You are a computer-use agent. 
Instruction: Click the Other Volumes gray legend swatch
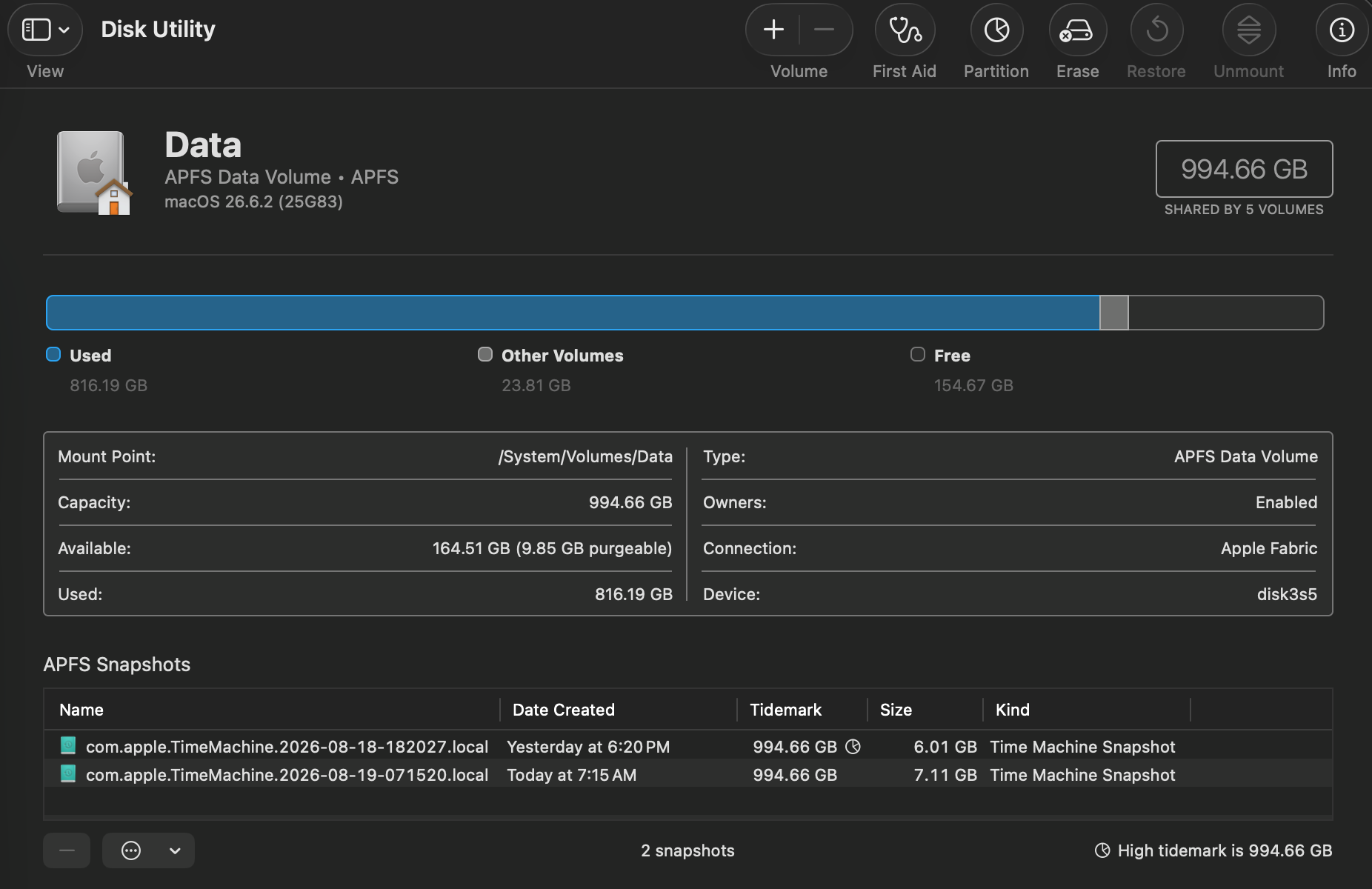485,354
